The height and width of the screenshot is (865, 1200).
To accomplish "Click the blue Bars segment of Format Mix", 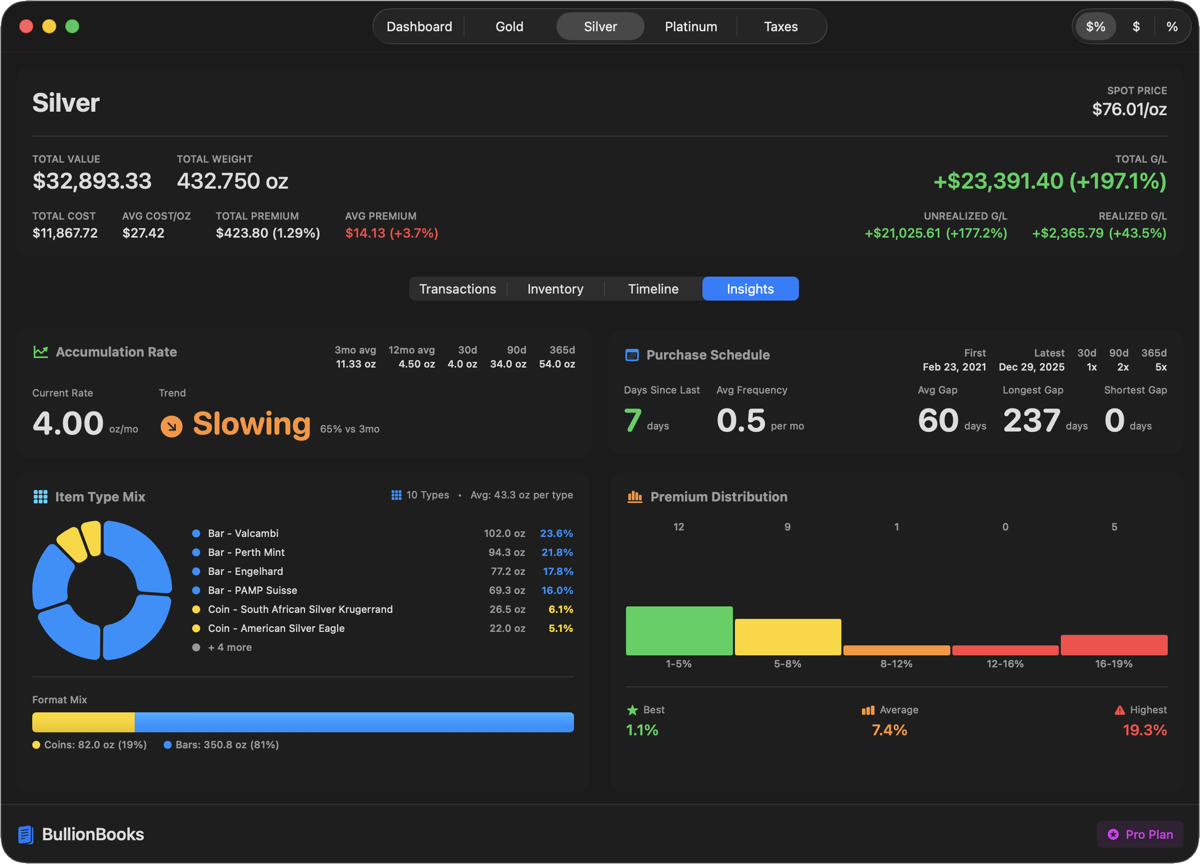I will point(354,722).
